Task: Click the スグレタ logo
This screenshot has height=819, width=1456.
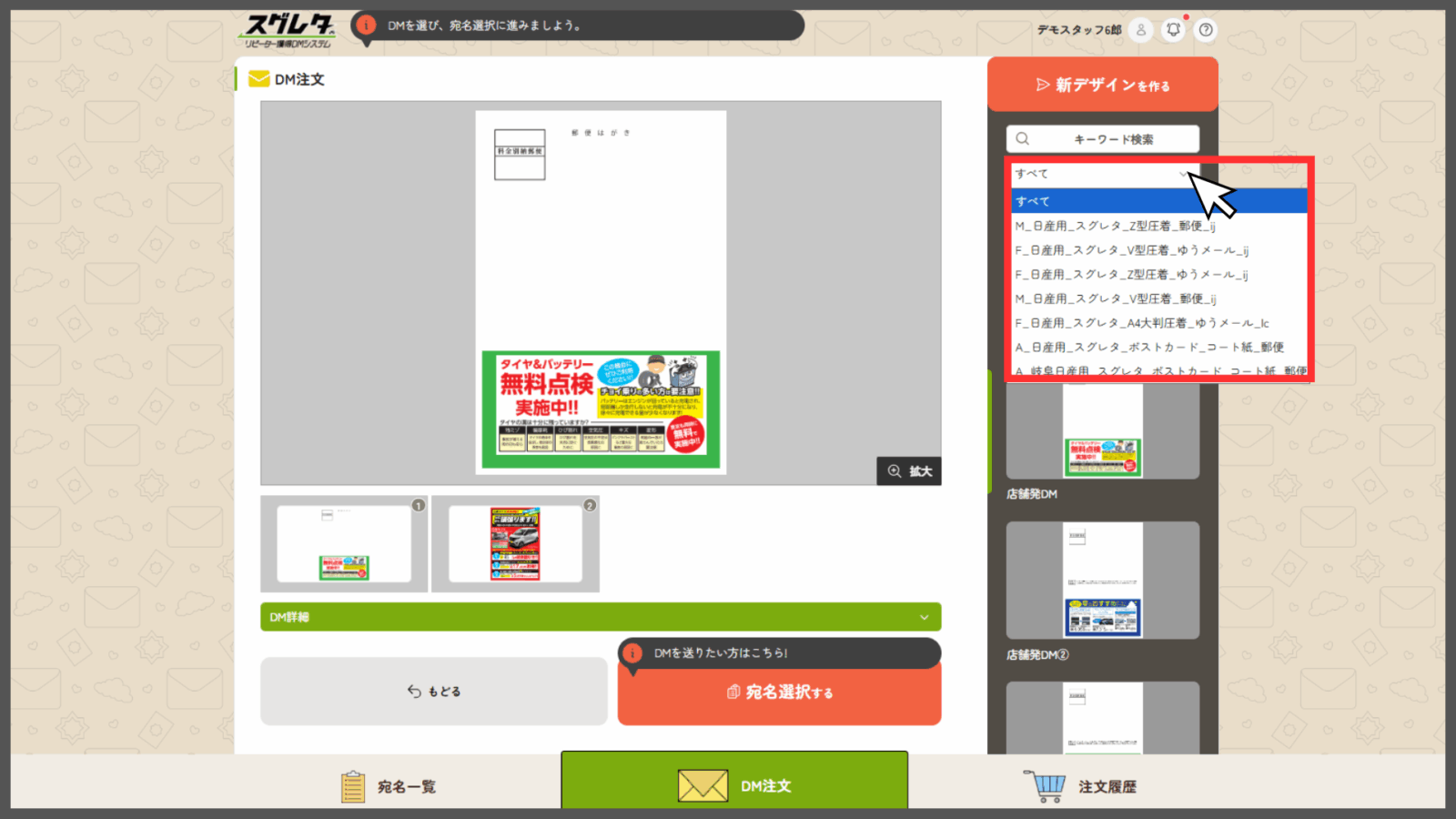Action: coord(289,31)
